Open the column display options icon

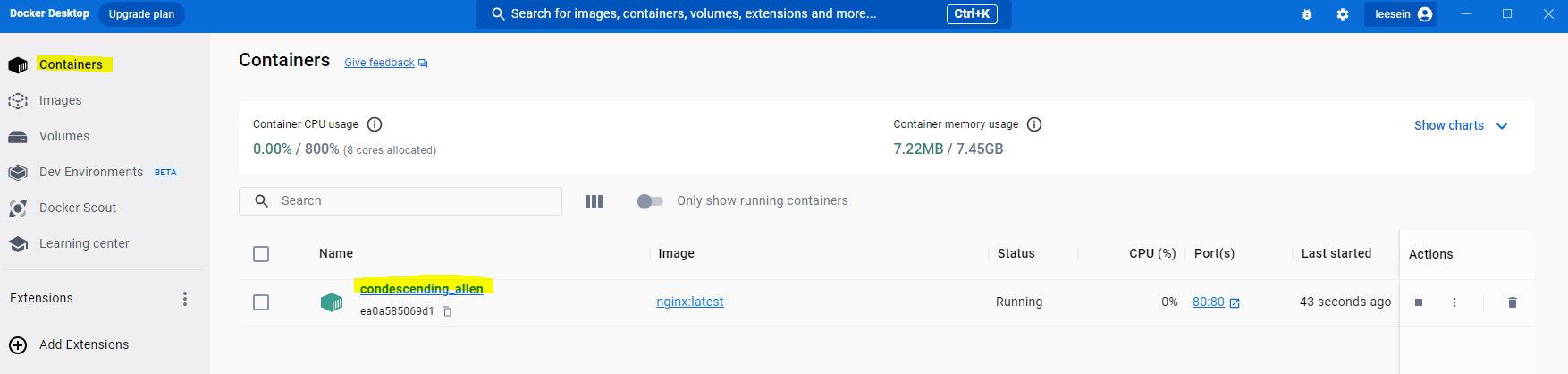[594, 201]
